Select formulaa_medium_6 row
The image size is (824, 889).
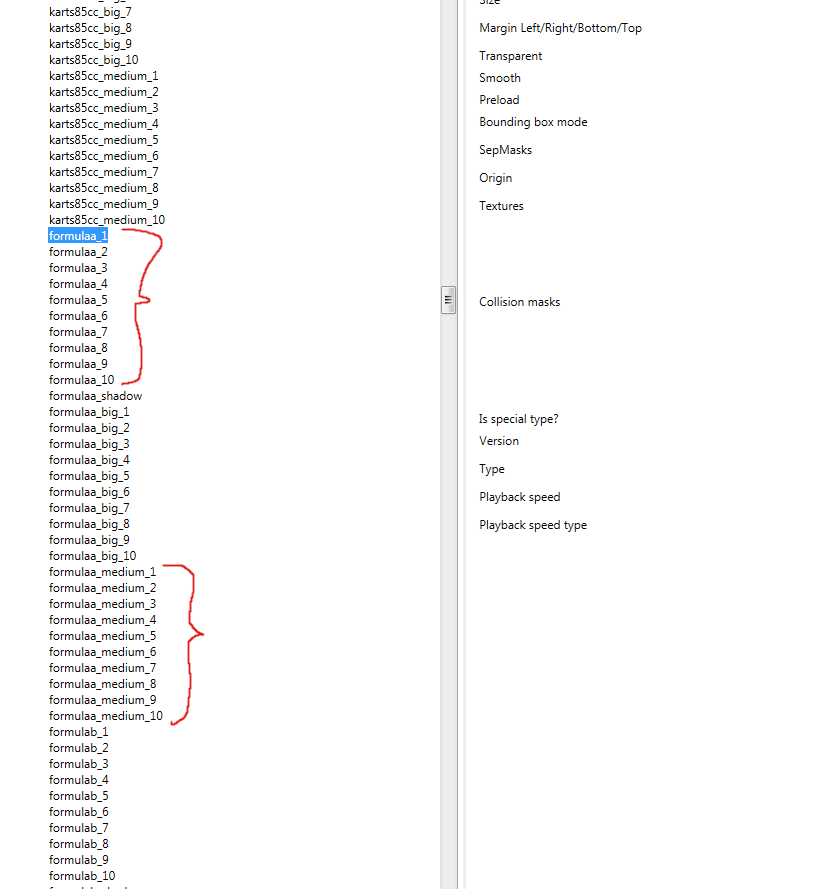[103, 653]
